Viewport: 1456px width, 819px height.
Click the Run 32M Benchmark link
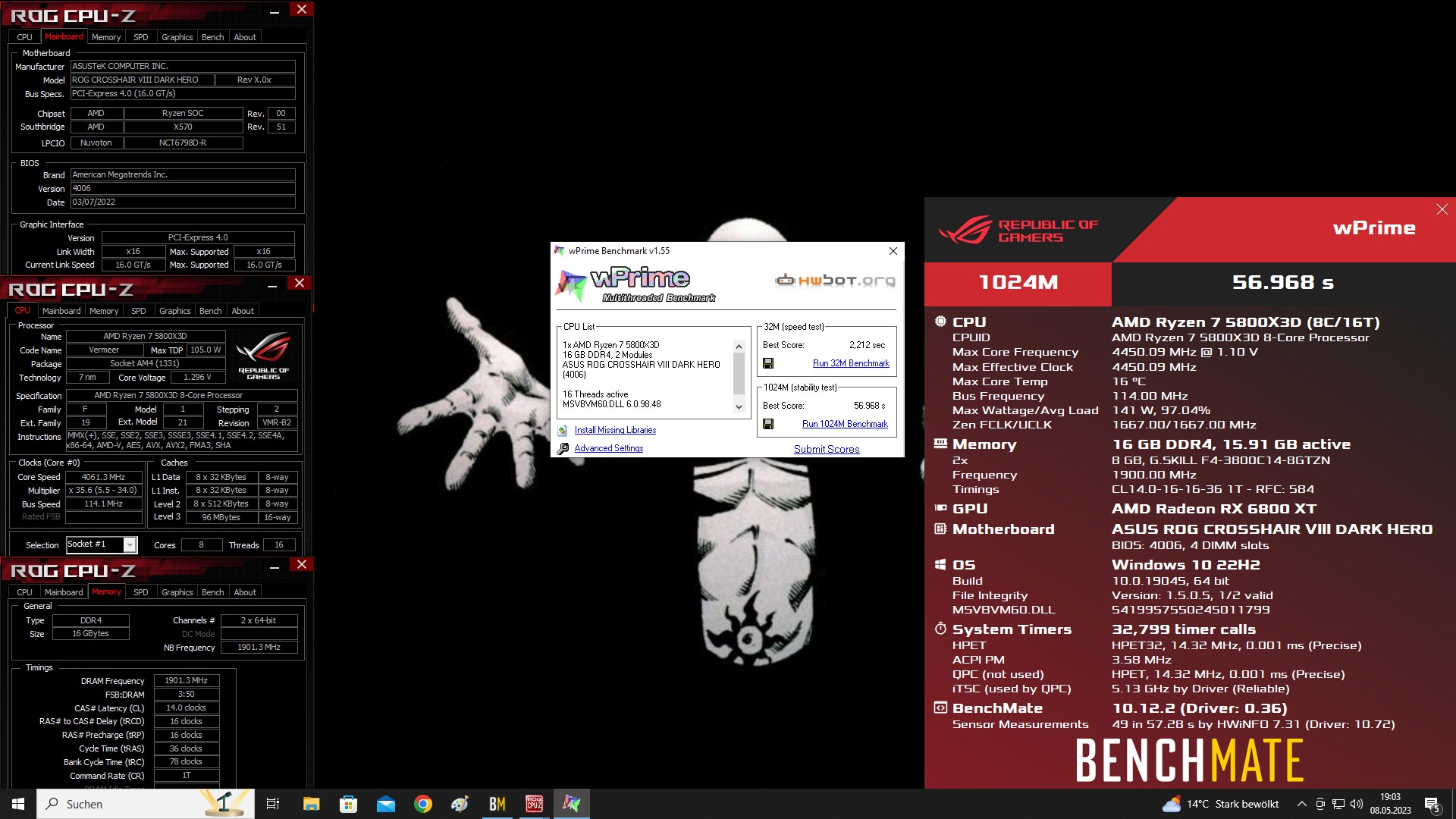[x=851, y=363]
